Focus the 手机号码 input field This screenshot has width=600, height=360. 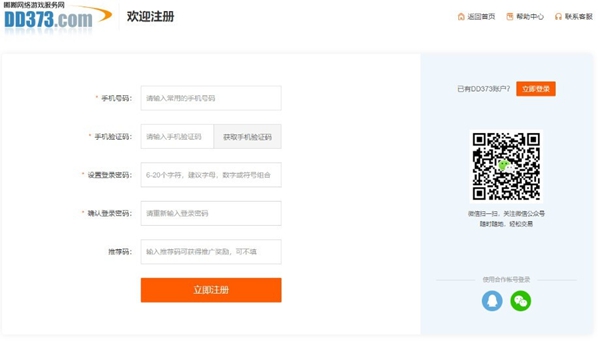coord(211,98)
